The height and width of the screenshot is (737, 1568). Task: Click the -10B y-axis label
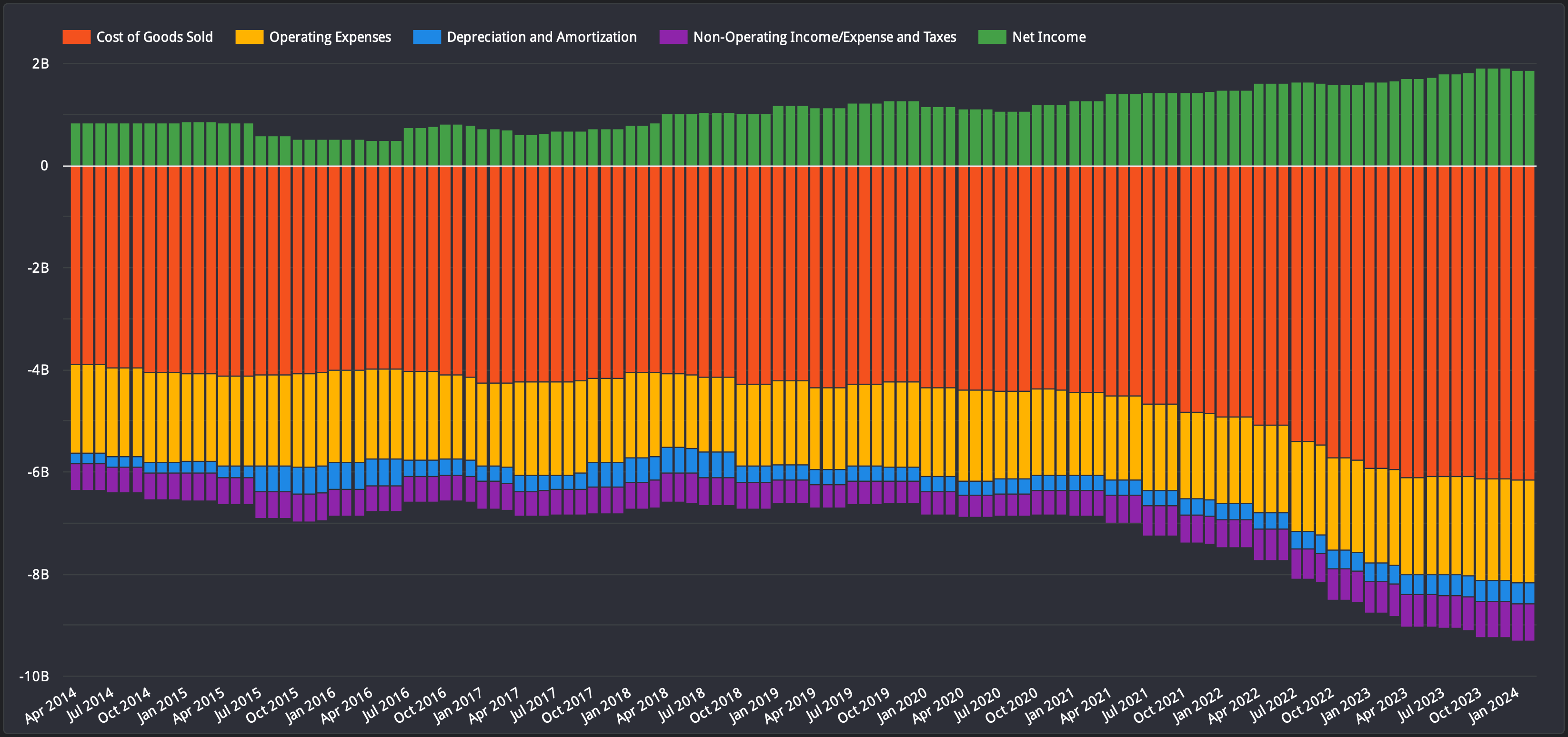pyautogui.click(x=34, y=676)
